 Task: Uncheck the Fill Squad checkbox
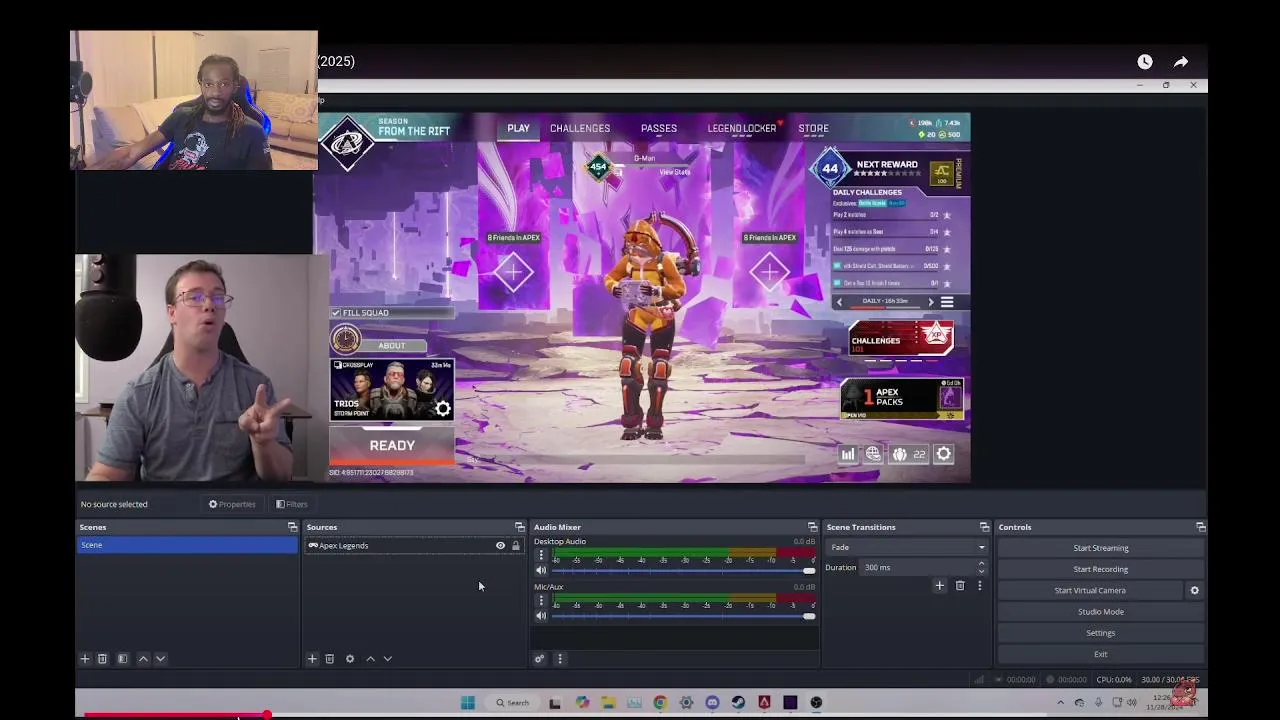(x=336, y=313)
